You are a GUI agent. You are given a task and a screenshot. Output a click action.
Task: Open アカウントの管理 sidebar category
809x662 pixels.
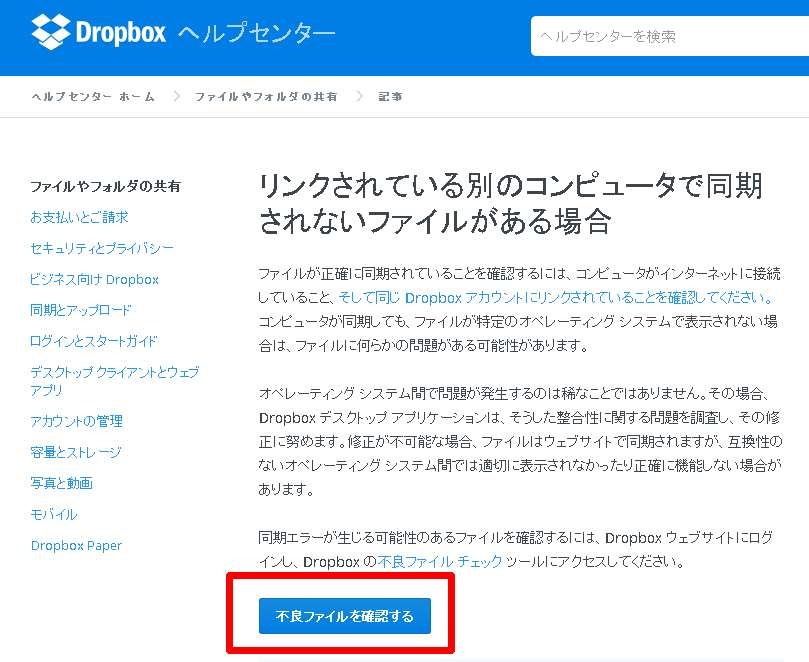tap(76, 421)
